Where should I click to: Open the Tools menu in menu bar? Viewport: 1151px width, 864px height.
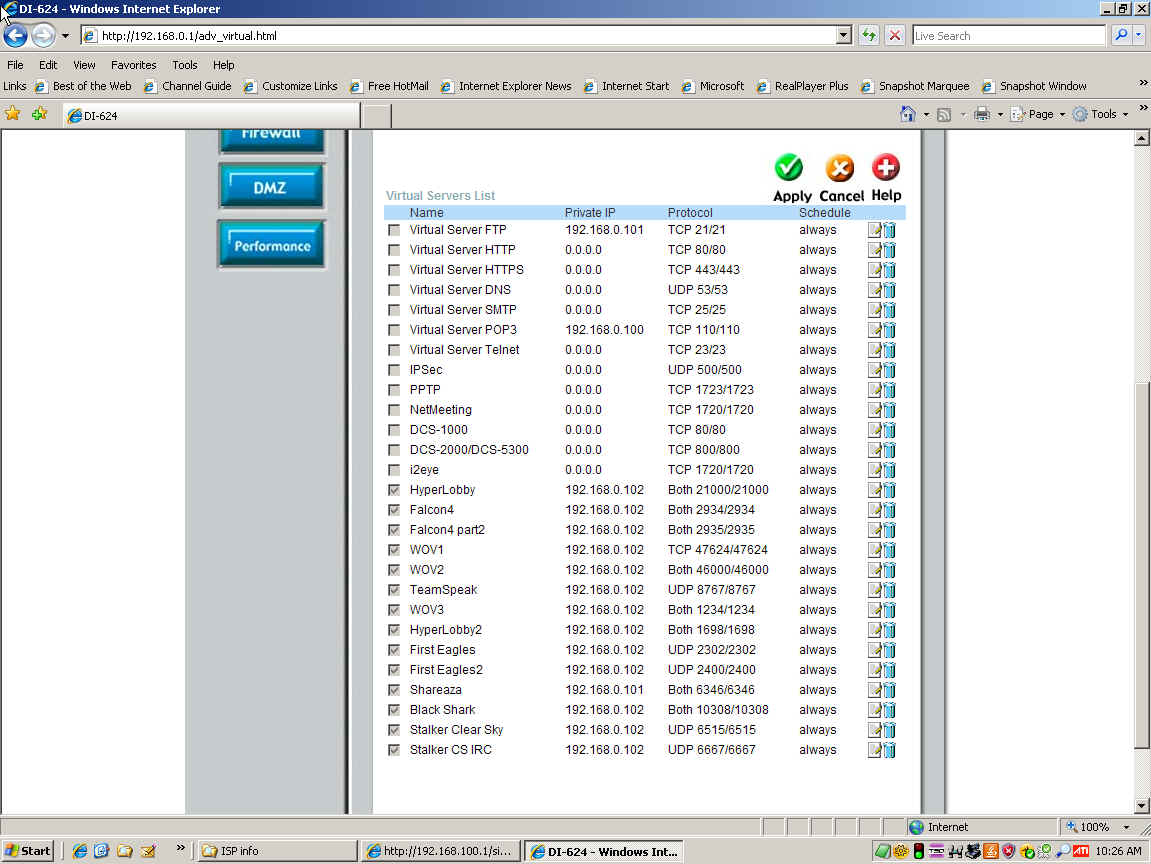click(x=184, y=65)
